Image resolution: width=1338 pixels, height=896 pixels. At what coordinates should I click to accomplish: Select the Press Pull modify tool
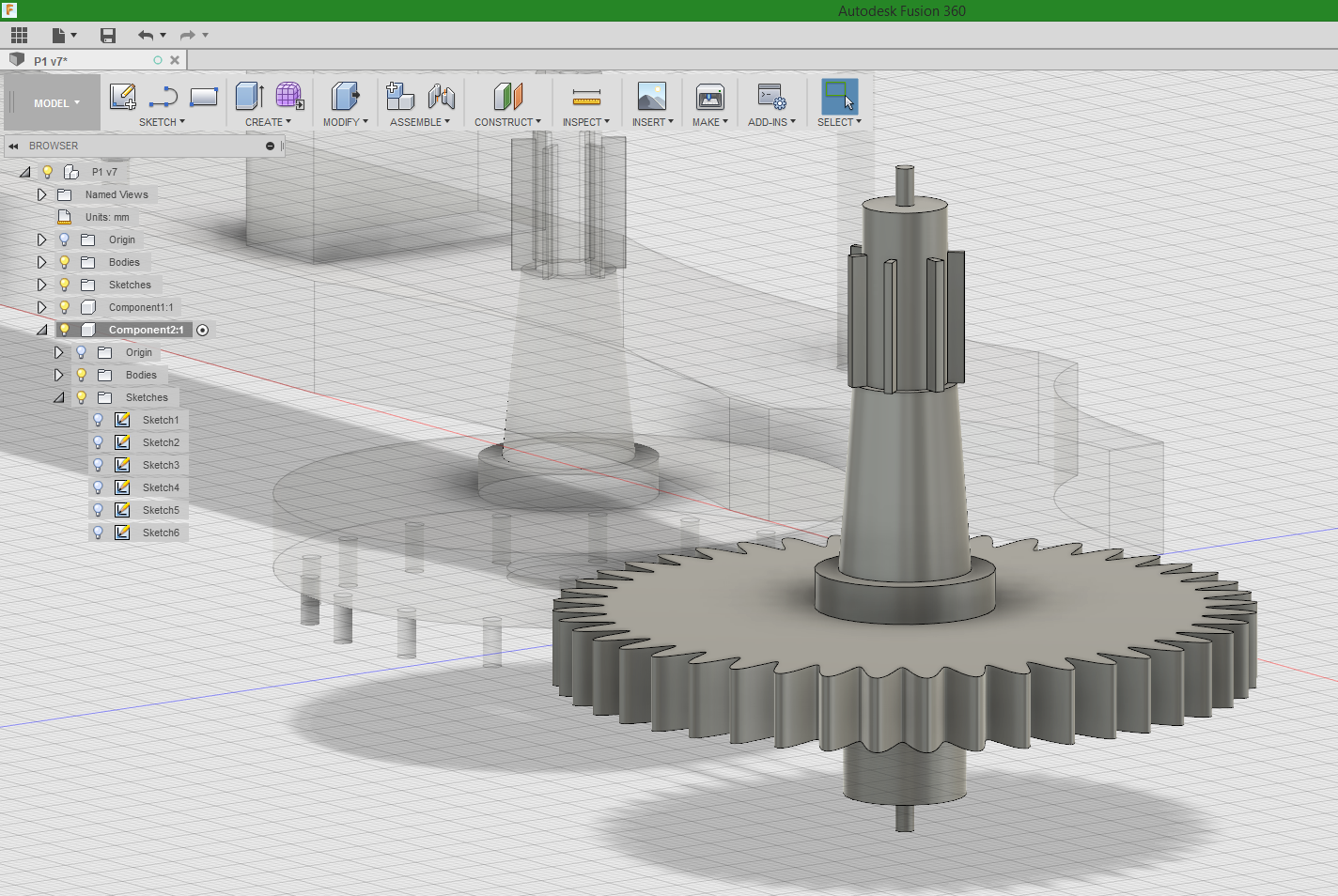(x=345, y=97)
